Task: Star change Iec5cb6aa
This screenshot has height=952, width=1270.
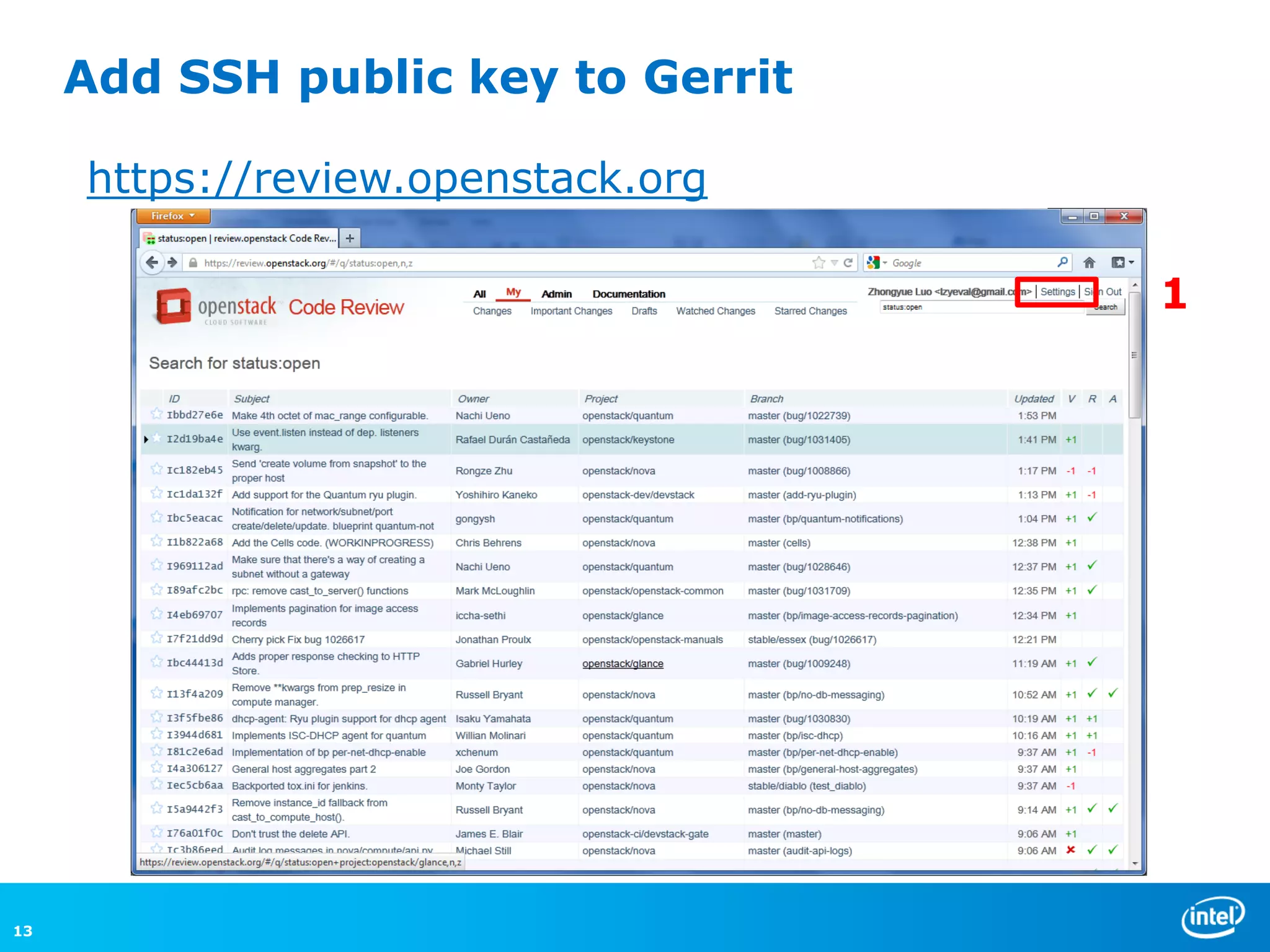Action: 157,784
